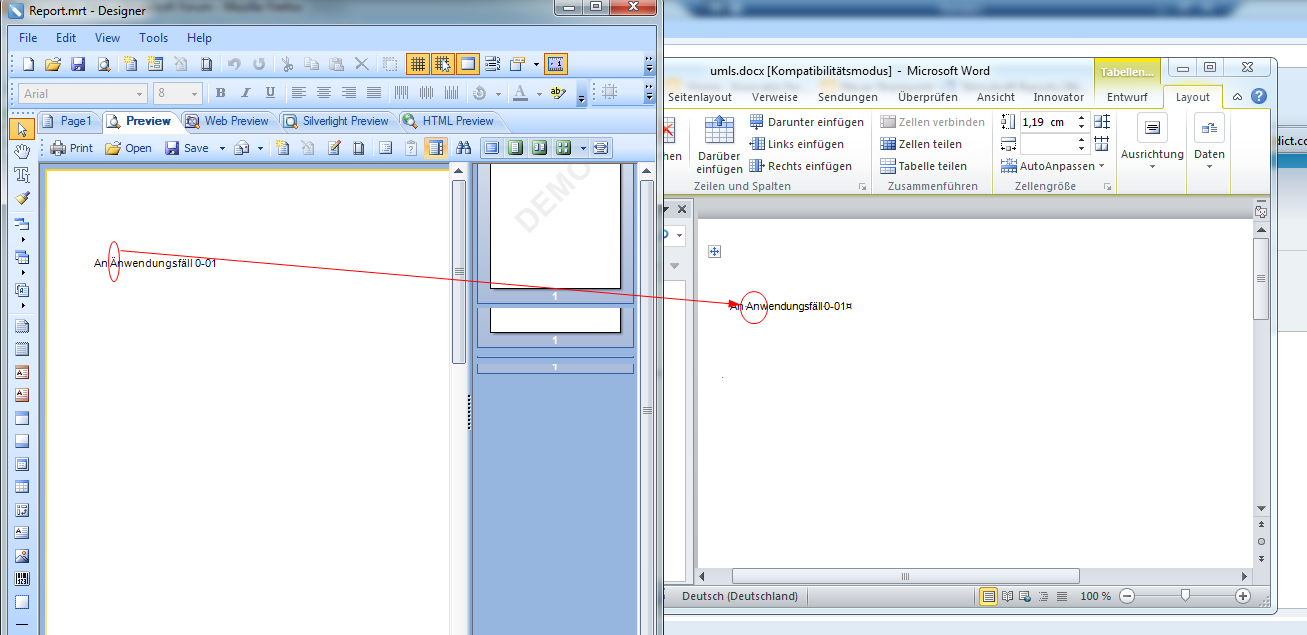Toggle the Thumbnails panel button in preview toolbar
Image resolution: width=1307 pixels, height=635 pixels.
pos(436,148)
